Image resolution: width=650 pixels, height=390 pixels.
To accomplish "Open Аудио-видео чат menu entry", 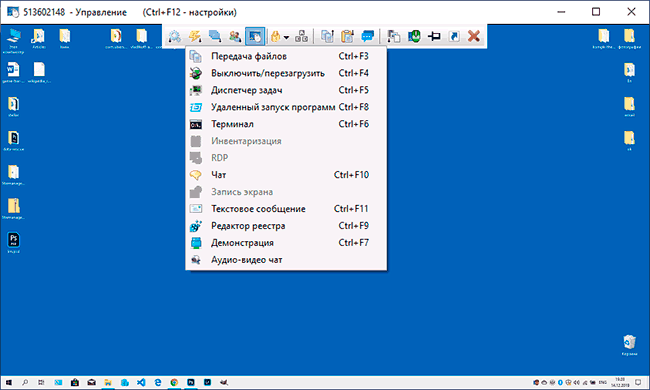I will (x=286, y=260).
